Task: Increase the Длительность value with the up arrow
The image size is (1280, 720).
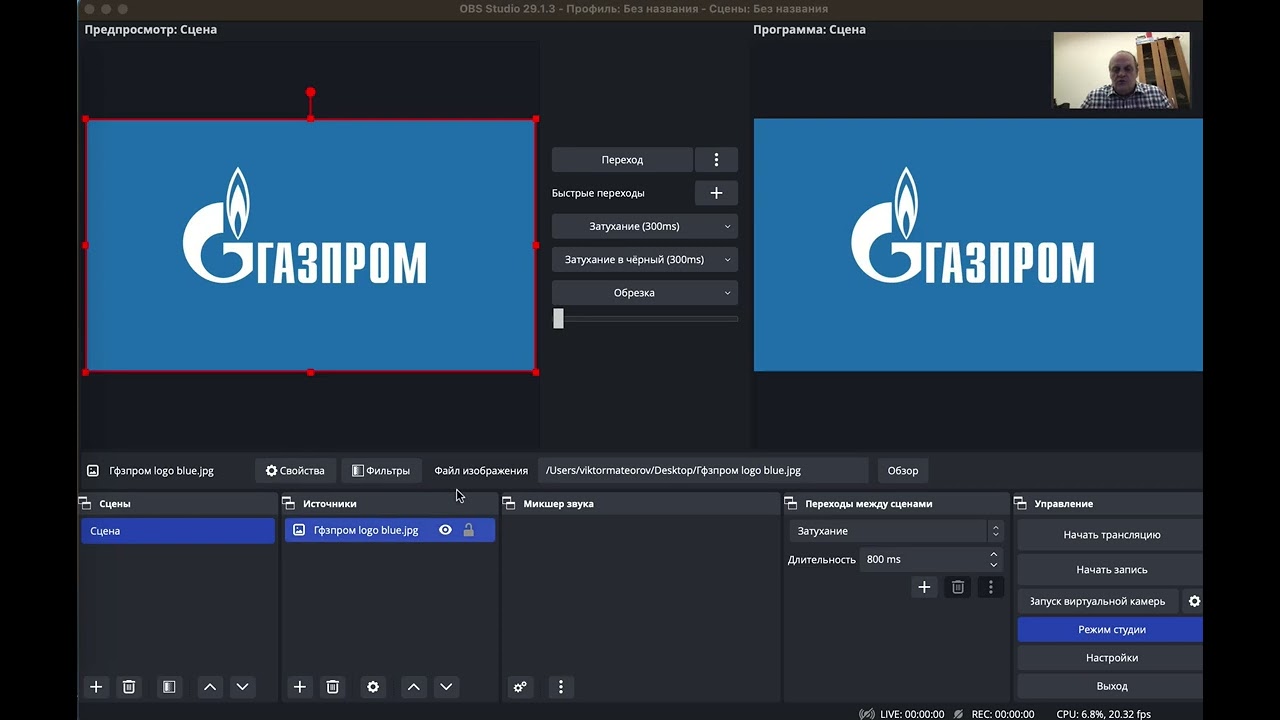Action: pos(993,554)
